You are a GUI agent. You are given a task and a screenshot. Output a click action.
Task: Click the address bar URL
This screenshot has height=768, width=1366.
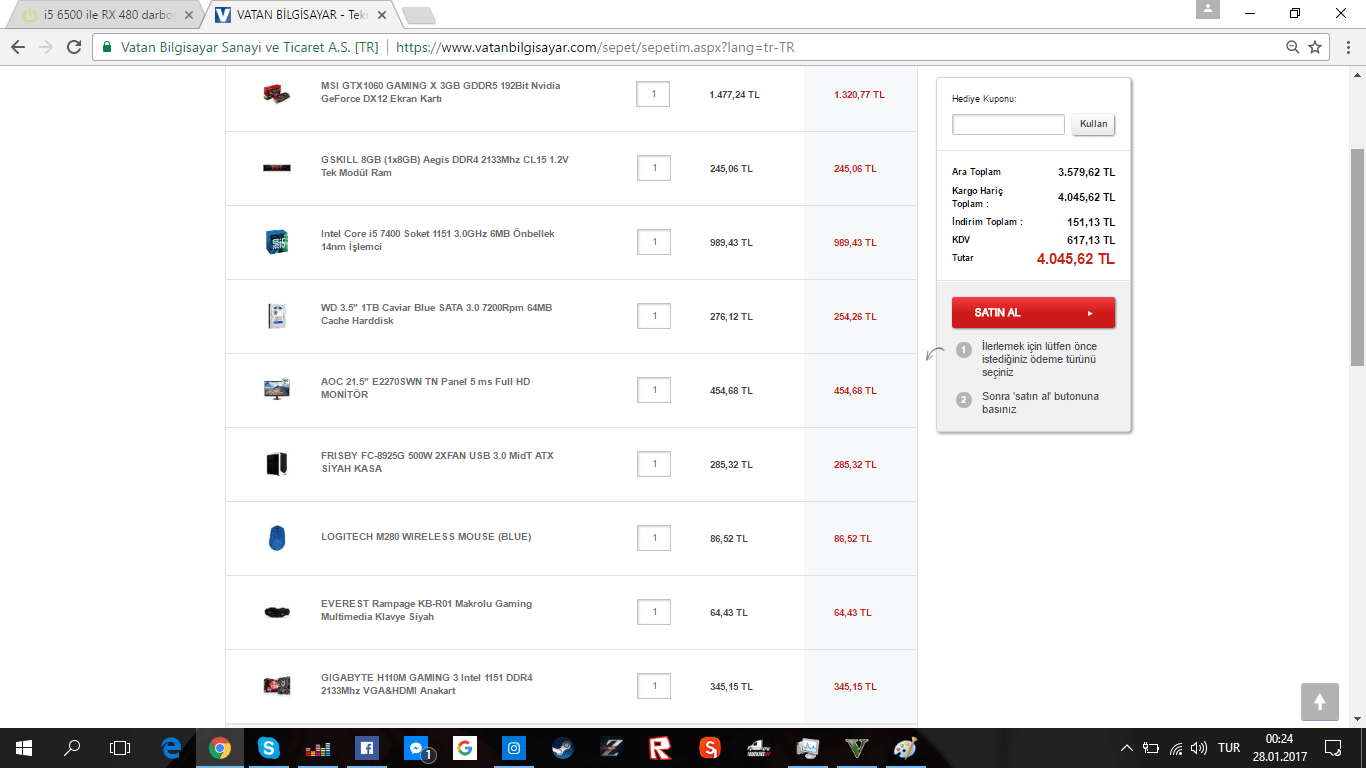[x=595, y=47]
